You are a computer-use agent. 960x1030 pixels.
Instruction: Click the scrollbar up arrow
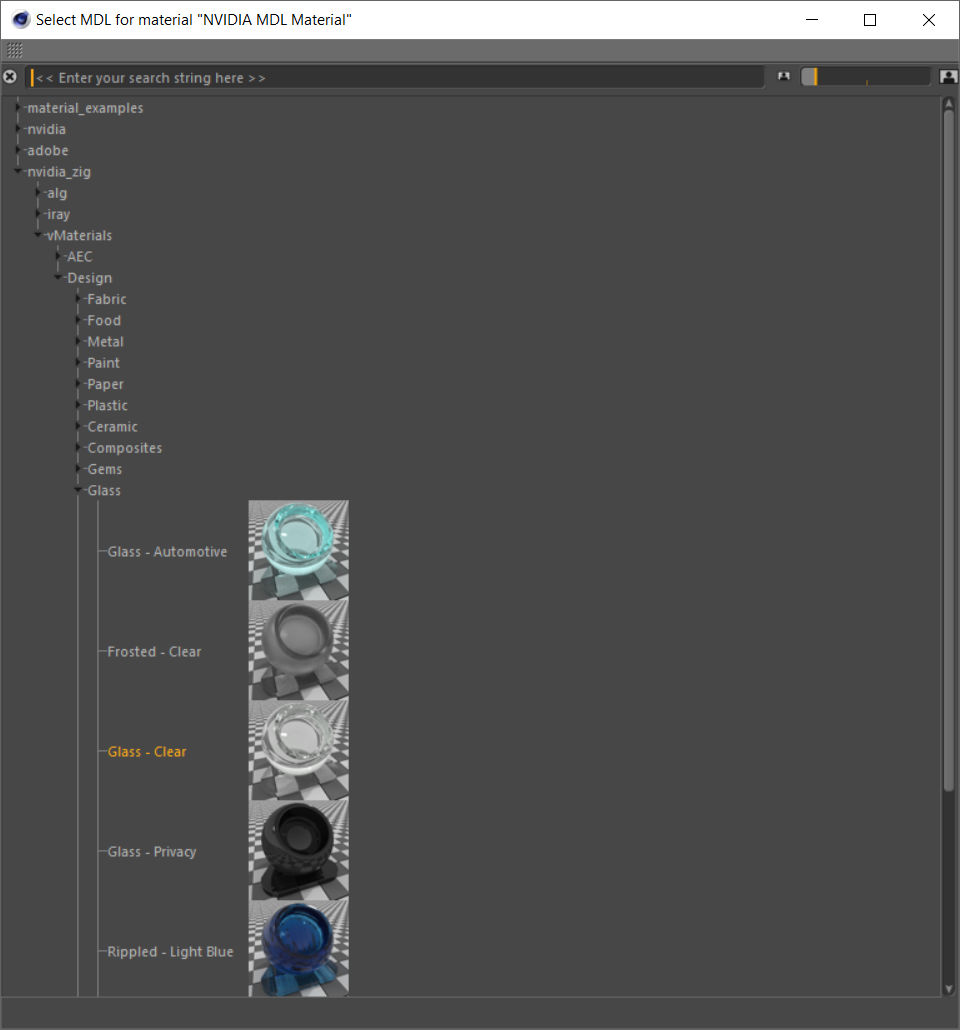[948, 103]
